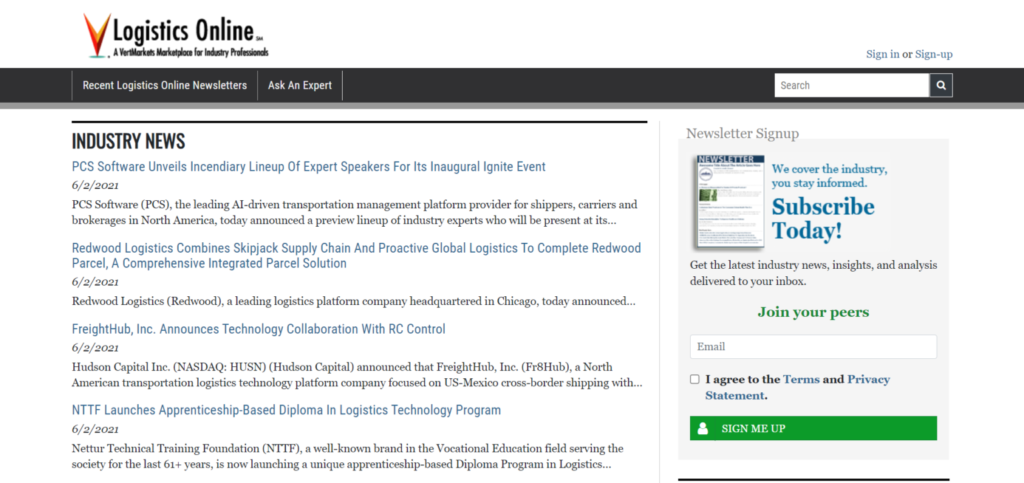Click the search magnifier icon button
Image resolution: width=1024 pixels, height=483 pixels.
point(941,86)
